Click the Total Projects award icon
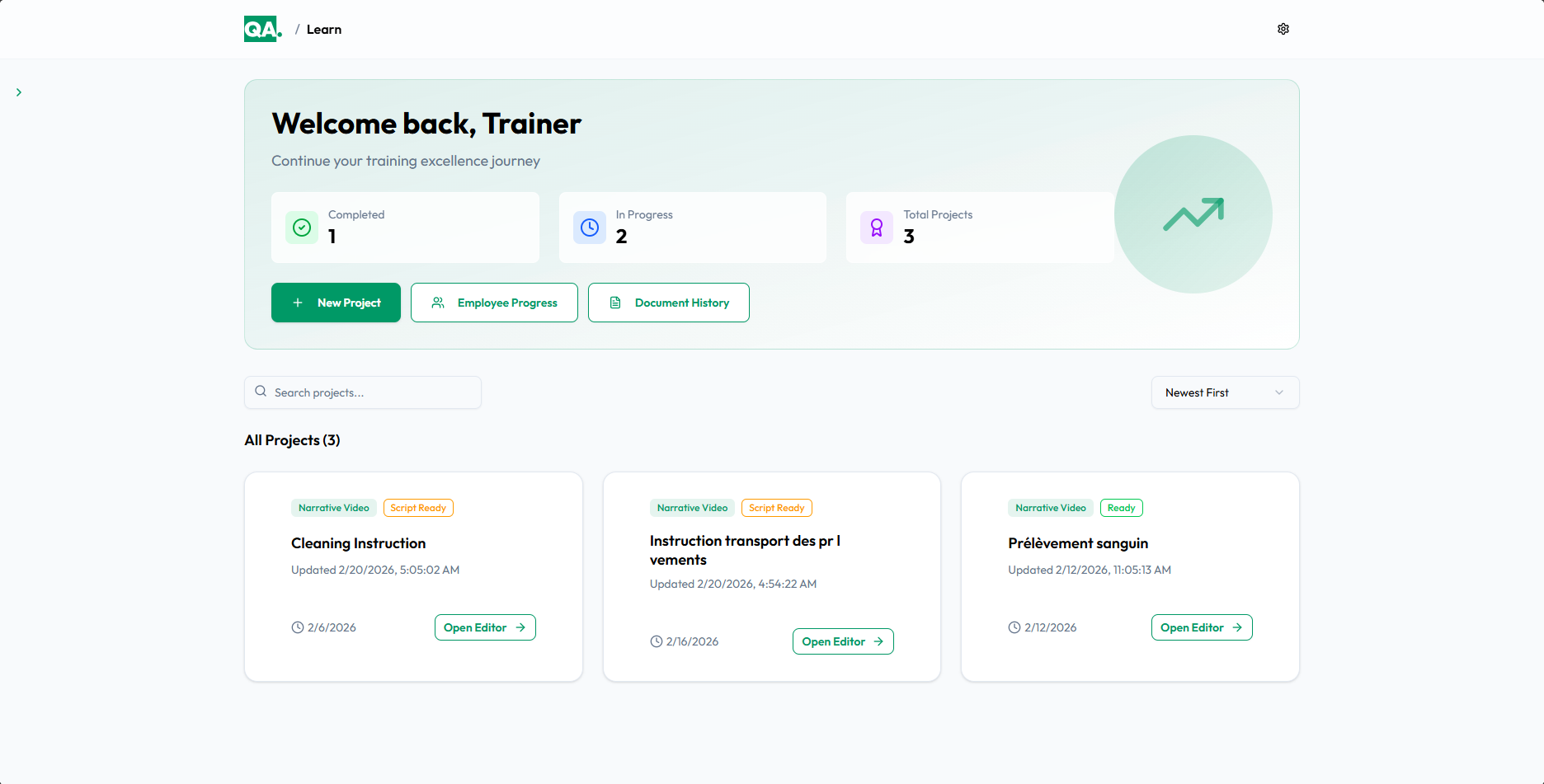 877,228
